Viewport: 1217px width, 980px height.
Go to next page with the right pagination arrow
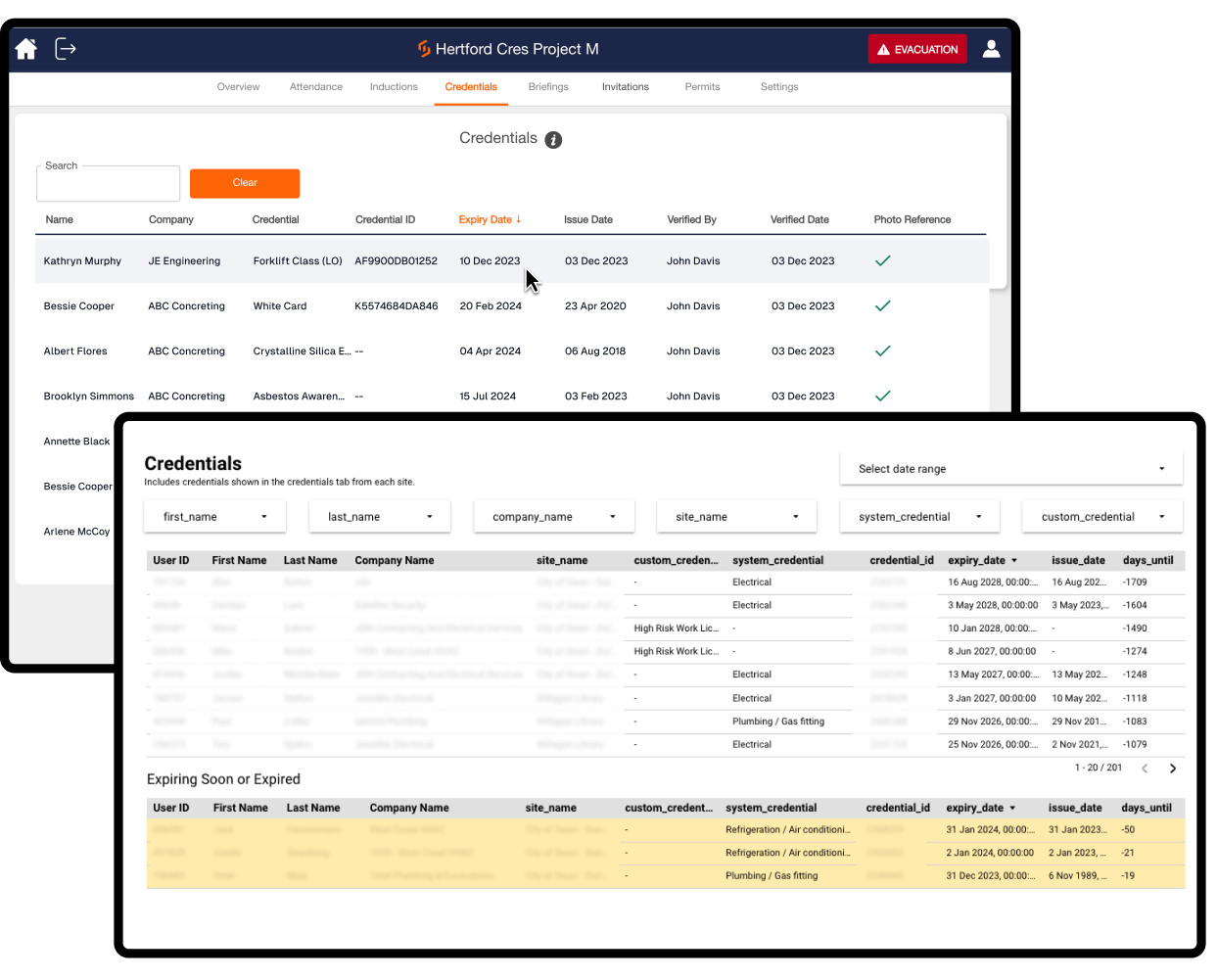(x=1173, y=769)
